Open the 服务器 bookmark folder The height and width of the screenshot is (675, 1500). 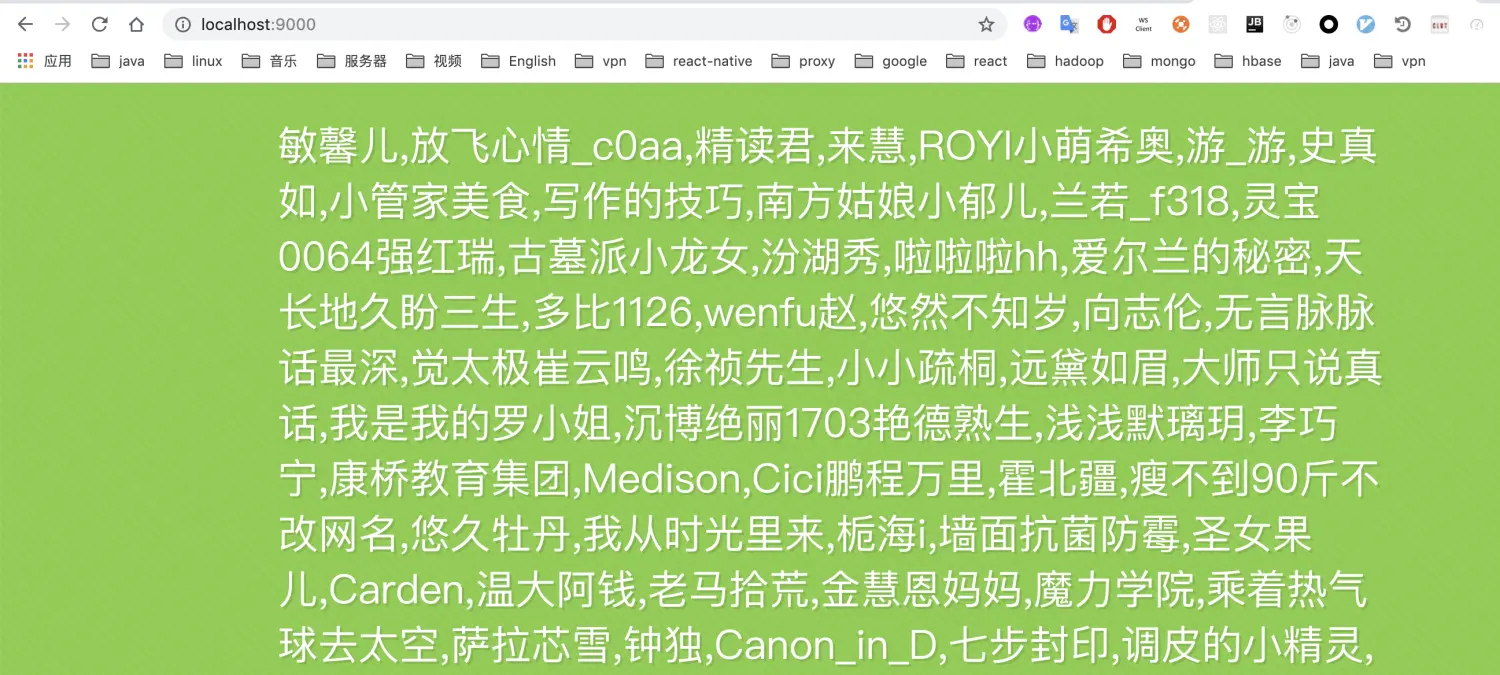pos(352,61)
